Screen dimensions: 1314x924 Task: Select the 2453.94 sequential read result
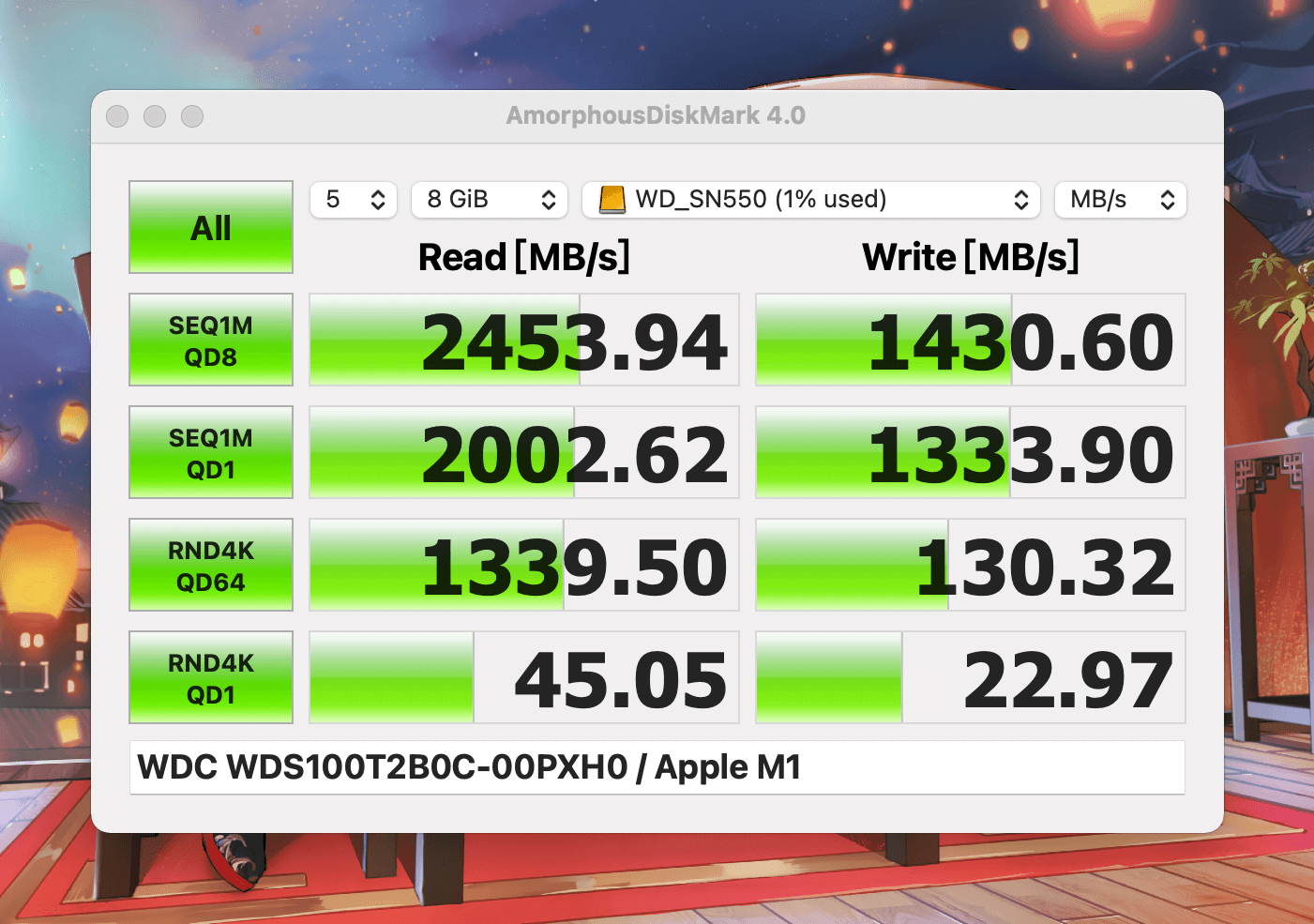524,340
